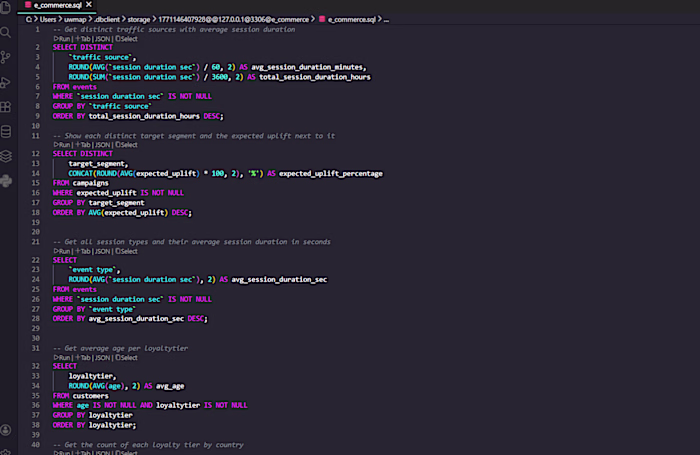Click 'loyaltytier,' on line 33
Viewport: 700px width, 455px height.
pyautogui.click(x=92, y=376)
